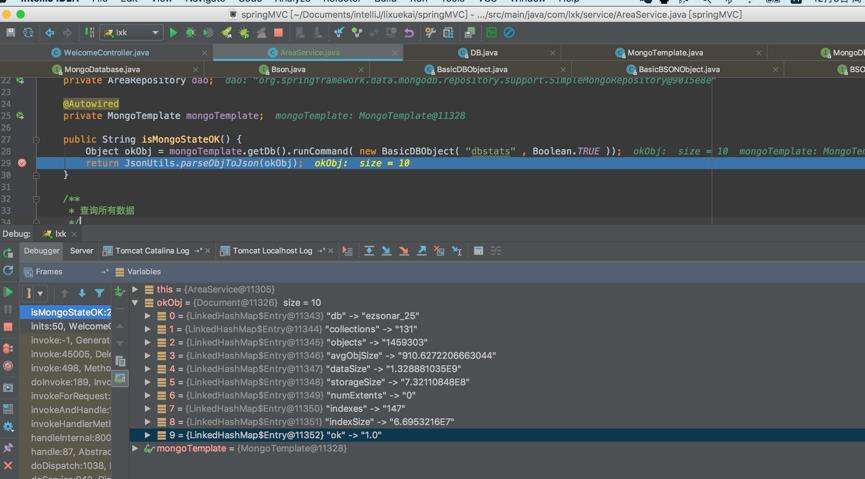This screenshot has width=865, height=479.
Task: Expand the 'this' variable node
Action: point(135,289)
